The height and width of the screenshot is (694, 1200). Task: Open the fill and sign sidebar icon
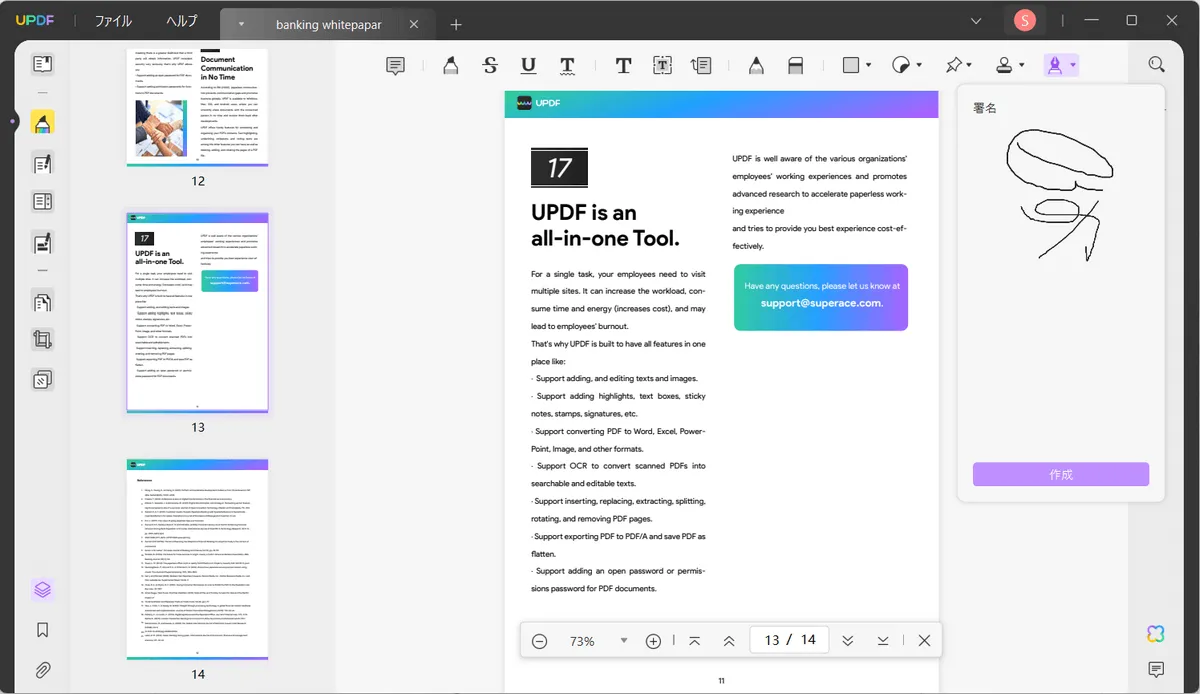[42, 242]
